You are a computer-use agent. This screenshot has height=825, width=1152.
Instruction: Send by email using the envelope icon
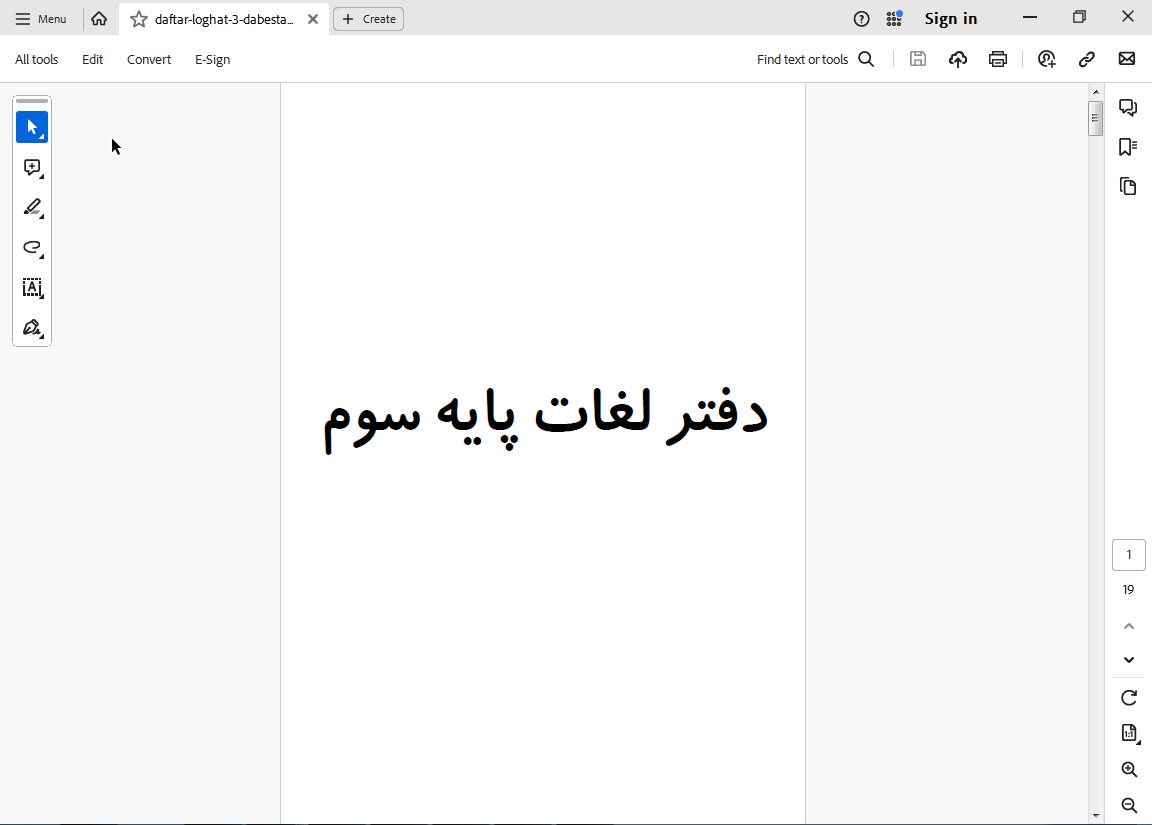pyautogui.click(x=1127, y=58)
